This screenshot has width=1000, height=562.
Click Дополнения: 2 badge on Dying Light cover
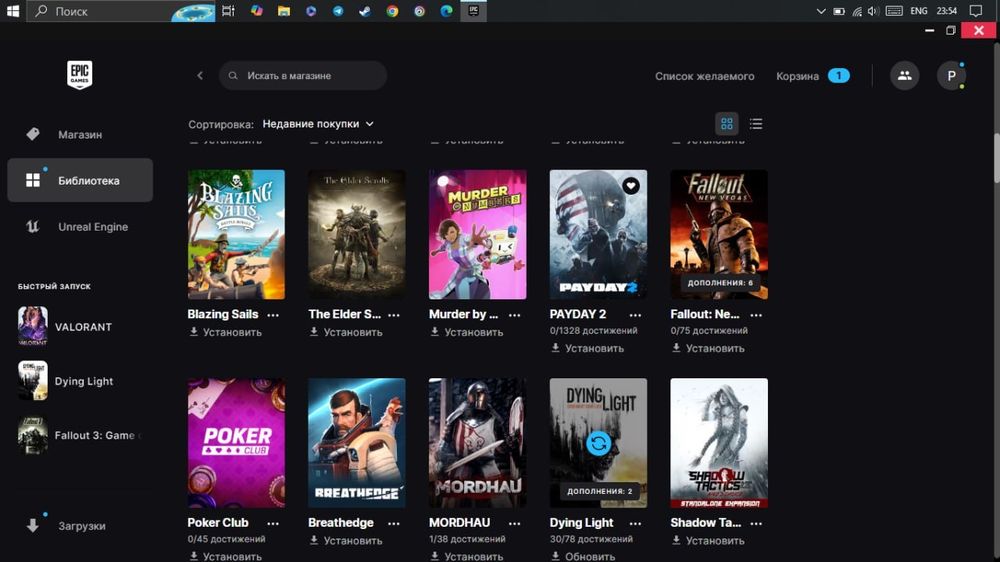(599, 491)
